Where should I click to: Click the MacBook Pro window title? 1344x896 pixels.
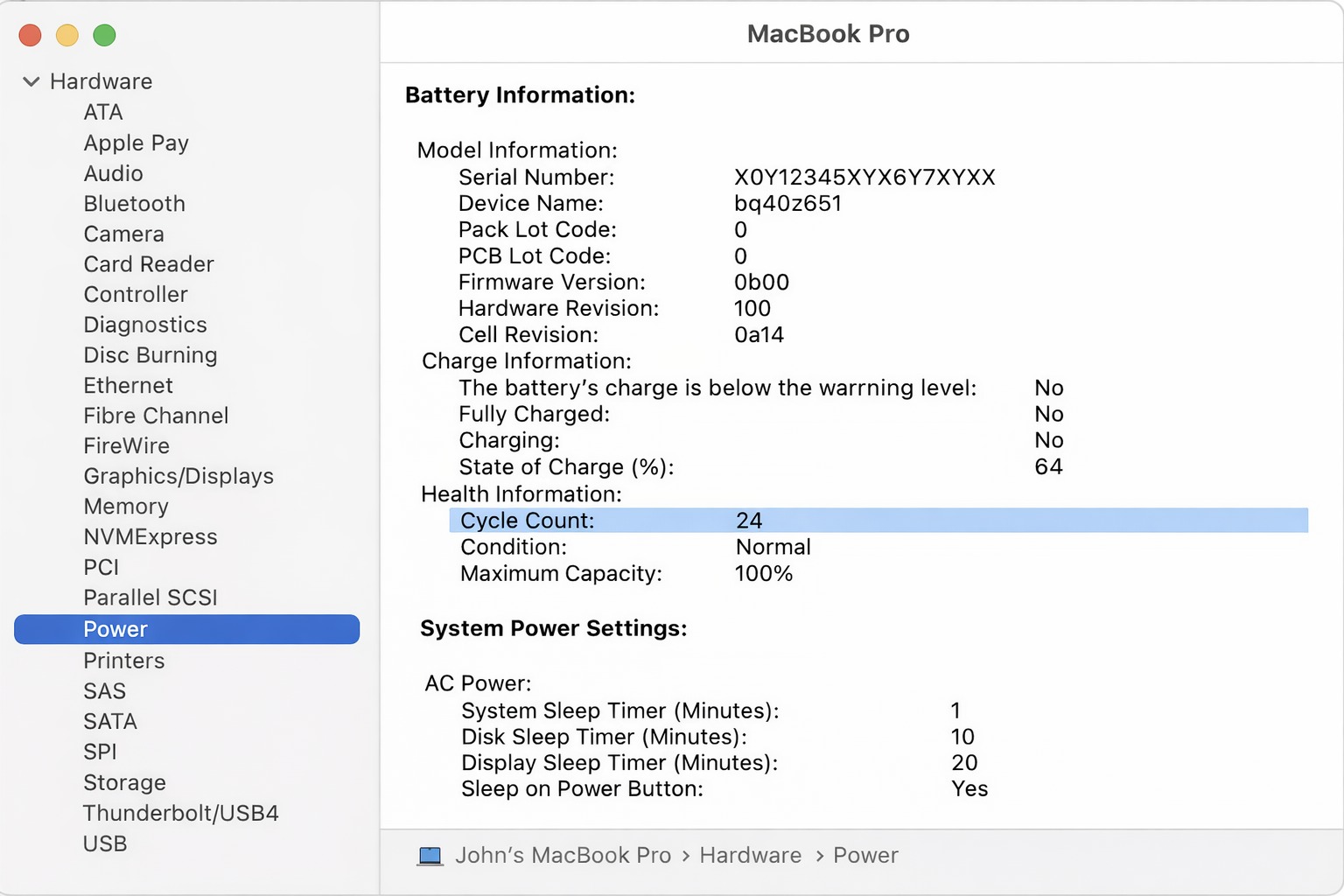pos(828,33)
